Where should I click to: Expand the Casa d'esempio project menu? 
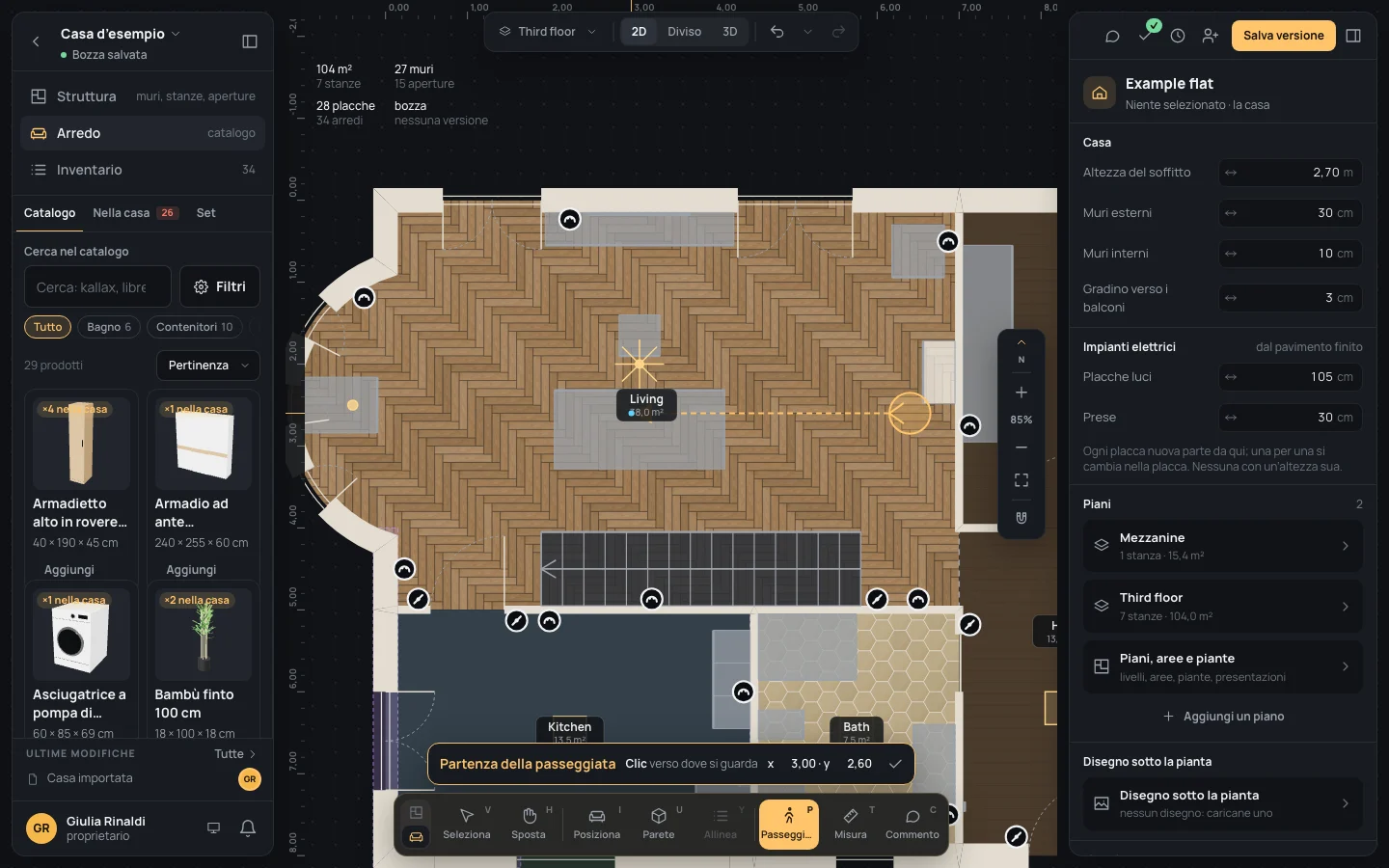click(121, 34)
